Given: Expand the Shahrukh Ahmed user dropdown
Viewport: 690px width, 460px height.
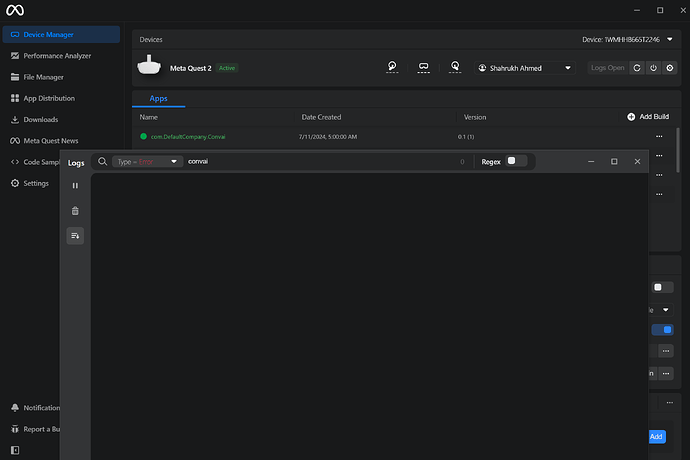Looking at the screenshot, I should click(525, 68).
